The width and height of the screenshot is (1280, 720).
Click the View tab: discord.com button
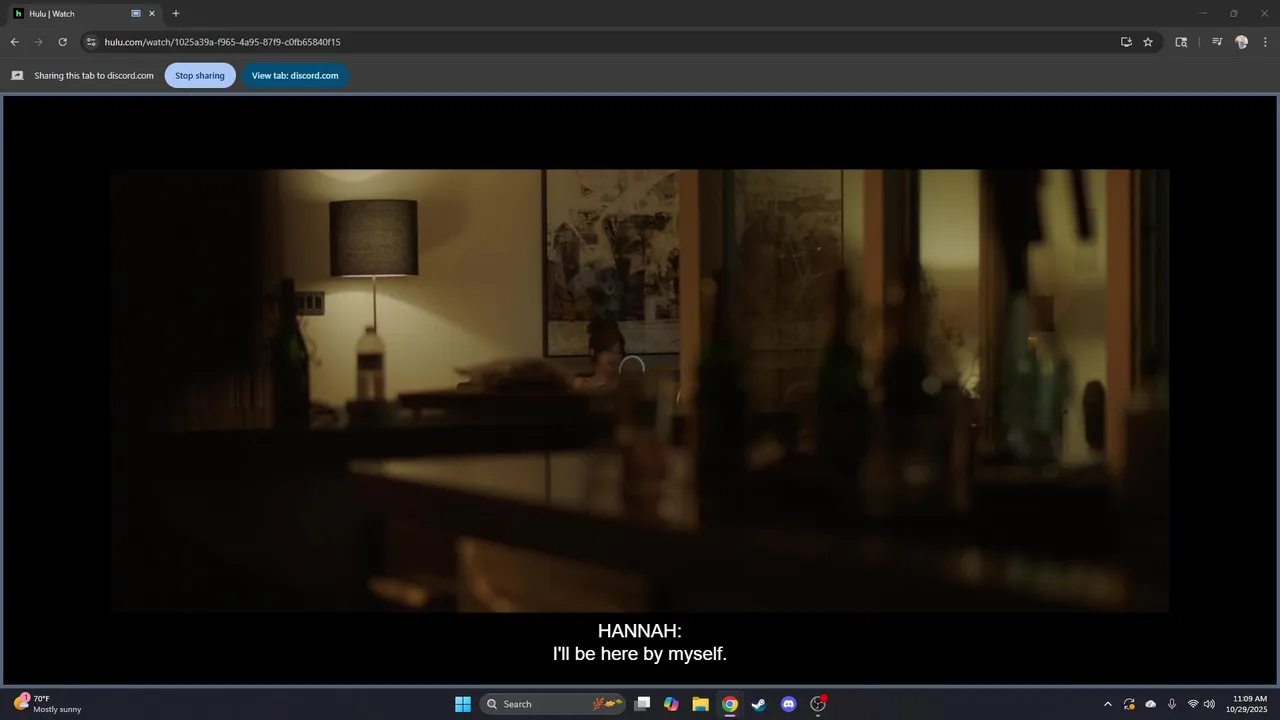pyautogui.click(x=295, y=75)
